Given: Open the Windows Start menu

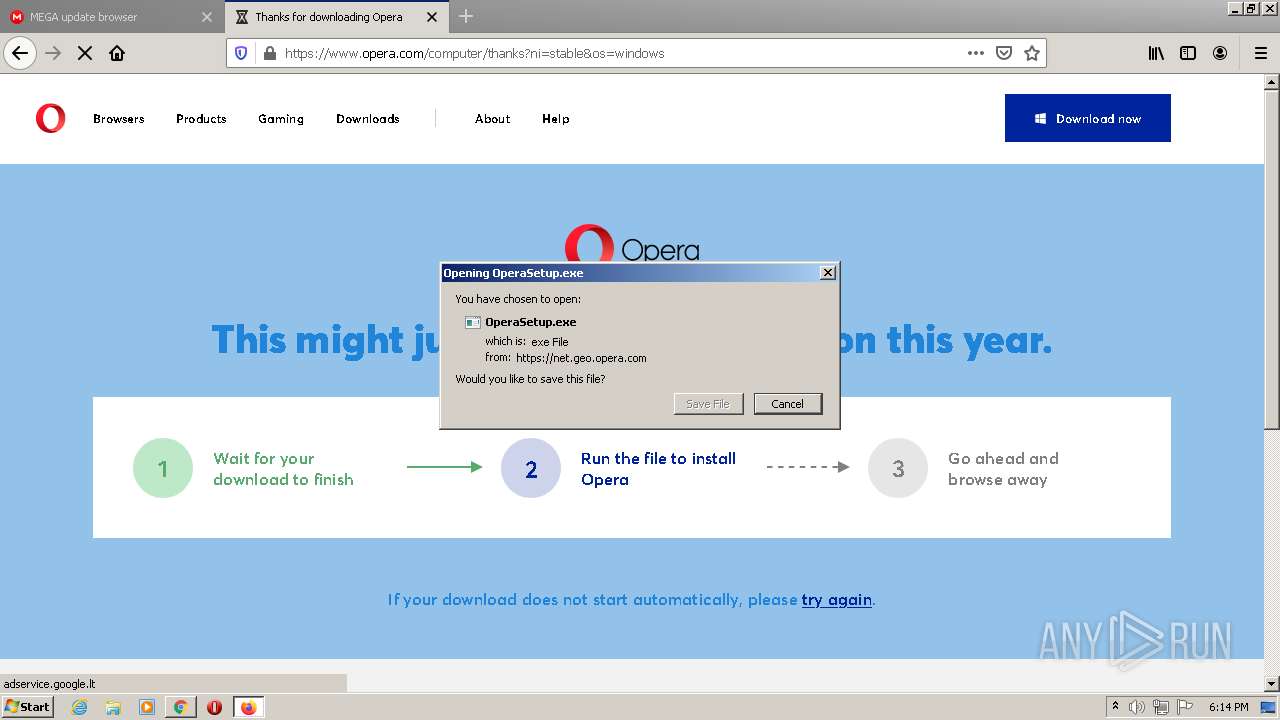Looking at the screenshot, I should [x=27, y=706].
